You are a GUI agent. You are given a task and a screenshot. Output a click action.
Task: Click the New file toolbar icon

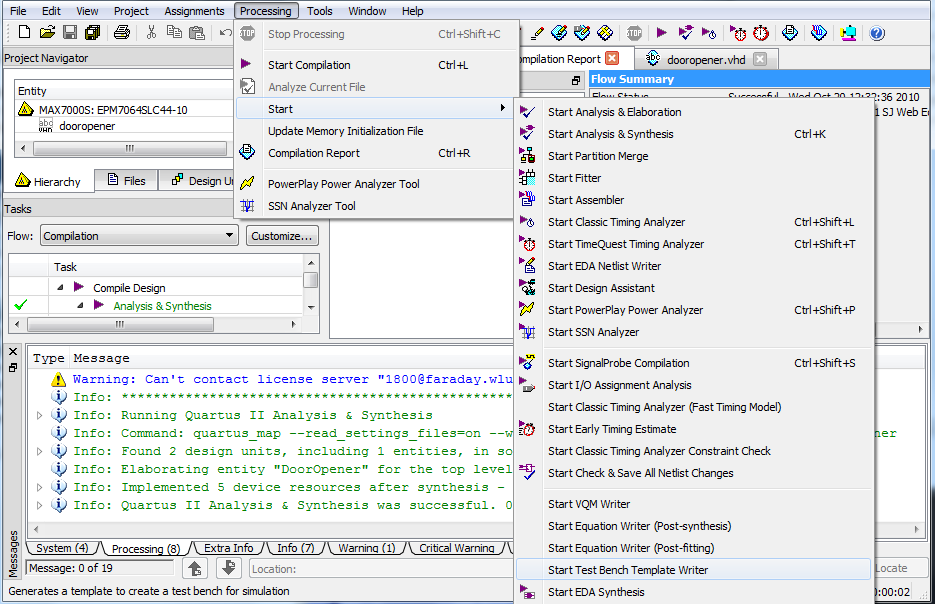pos(24,32)
